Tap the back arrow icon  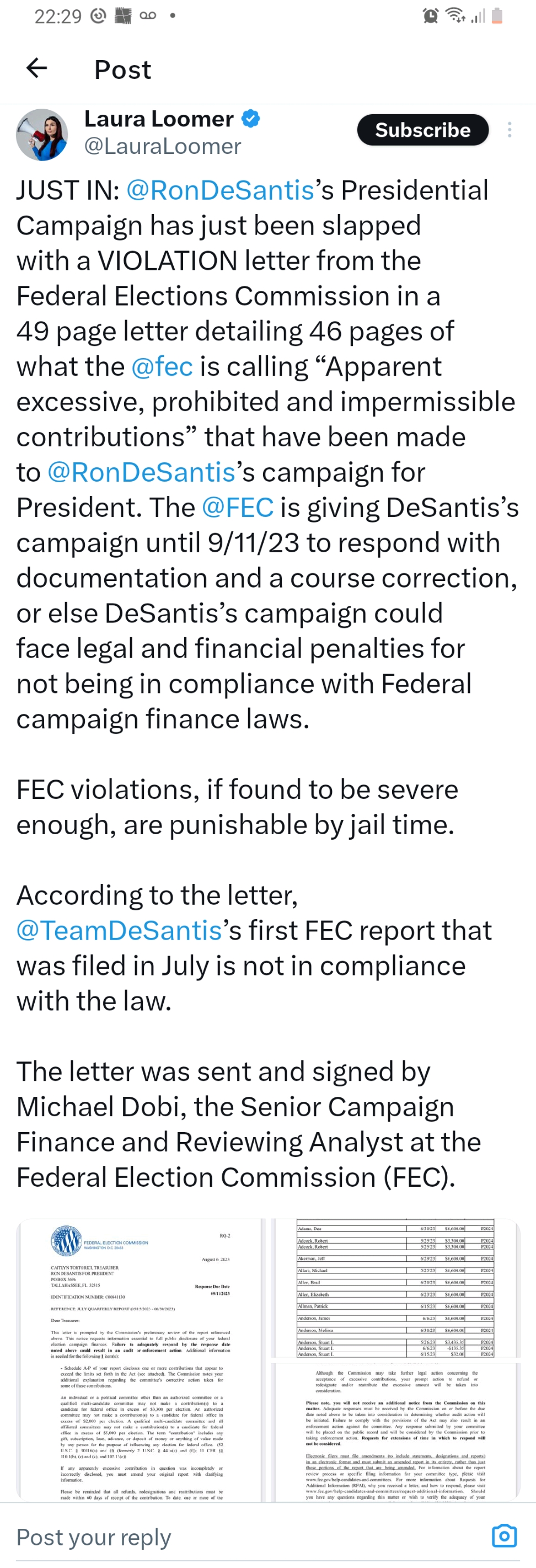tap(37, 68)
